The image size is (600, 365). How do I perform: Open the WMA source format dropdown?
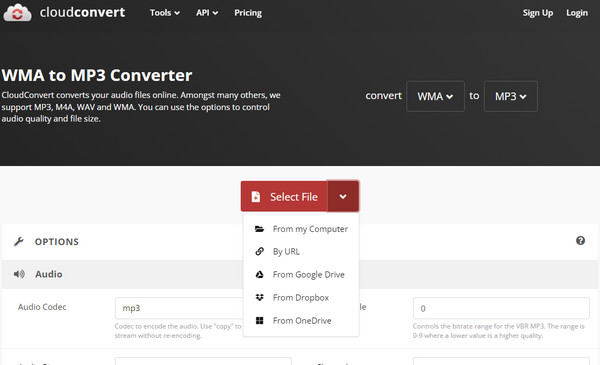tap(435, 96)
